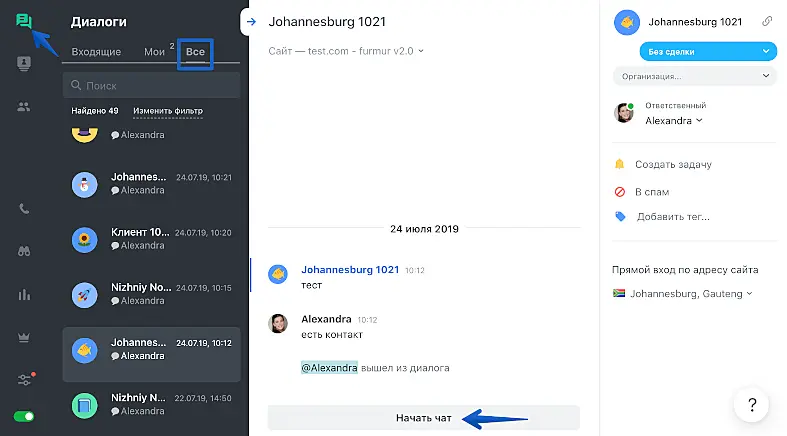Click the 'Изменить фильтр' link
Screen dimensions: 787x436
[x=167, y=110]
